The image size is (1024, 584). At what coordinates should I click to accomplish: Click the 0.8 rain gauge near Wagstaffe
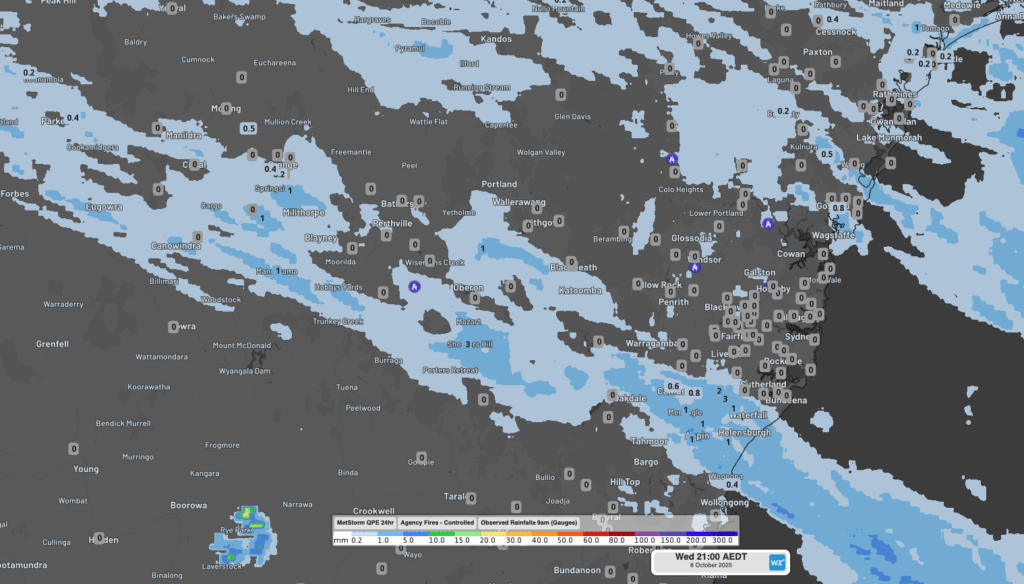point(838,208)
